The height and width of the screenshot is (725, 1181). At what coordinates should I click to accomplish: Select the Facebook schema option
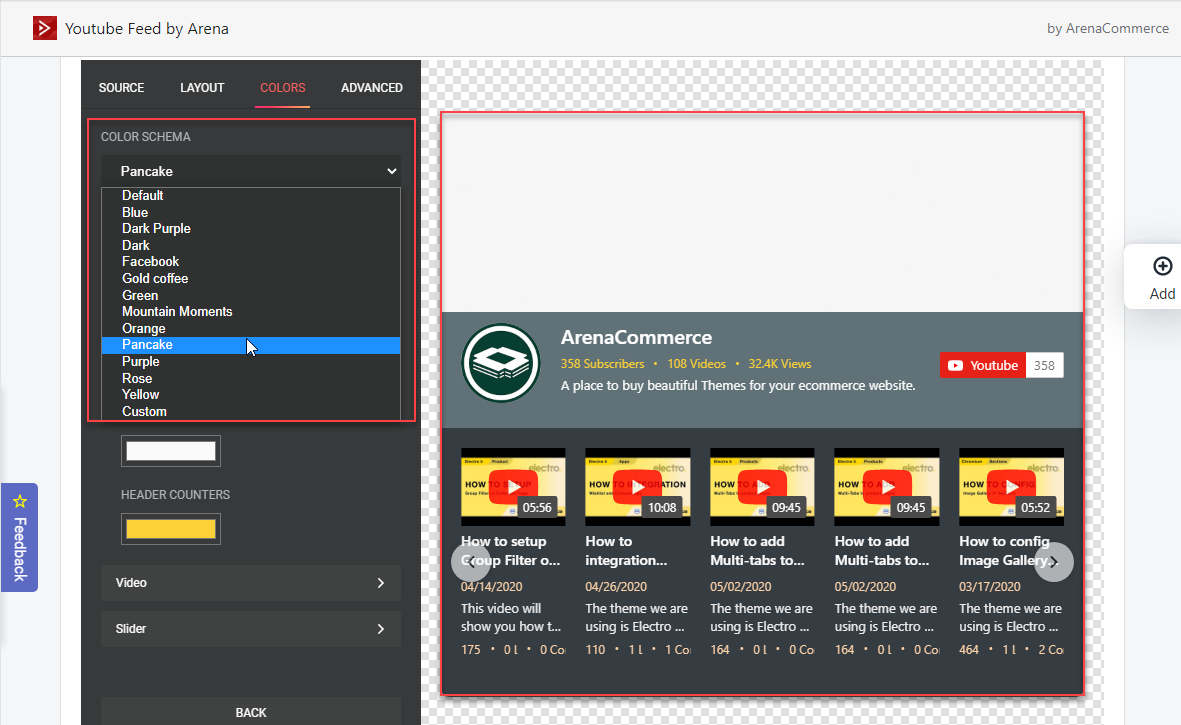click(x=251, y=262)
